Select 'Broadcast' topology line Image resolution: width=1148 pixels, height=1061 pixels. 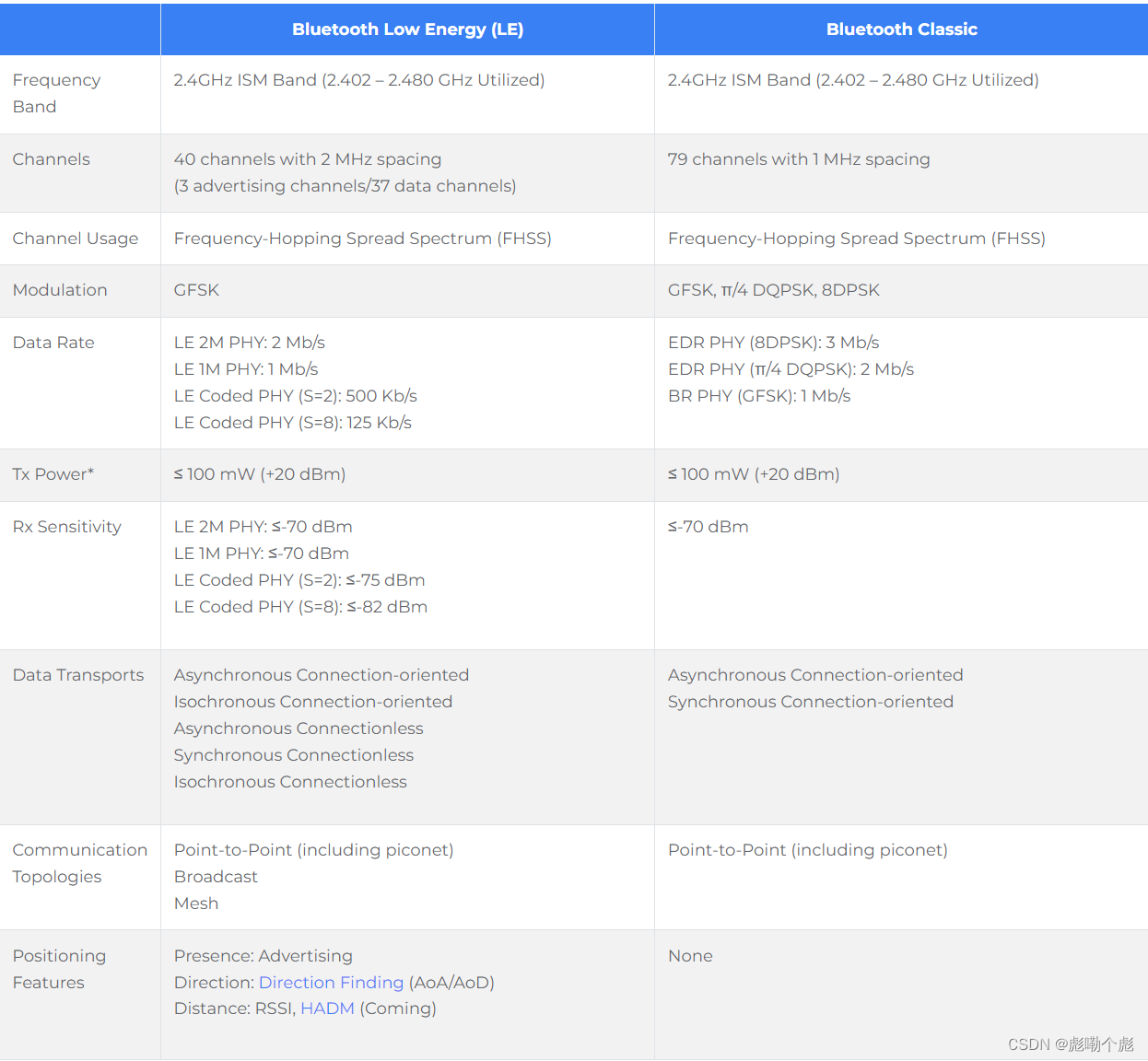pos(216,877)
